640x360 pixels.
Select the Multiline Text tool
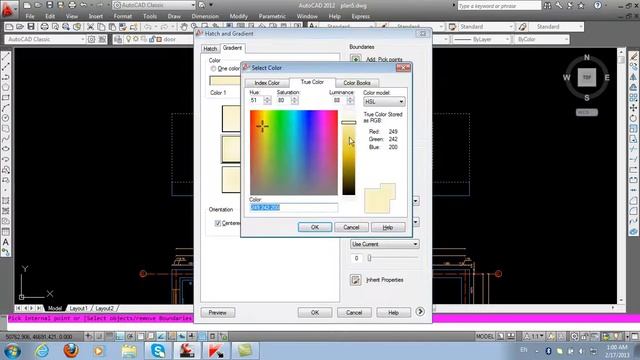[x=6, y=242]
